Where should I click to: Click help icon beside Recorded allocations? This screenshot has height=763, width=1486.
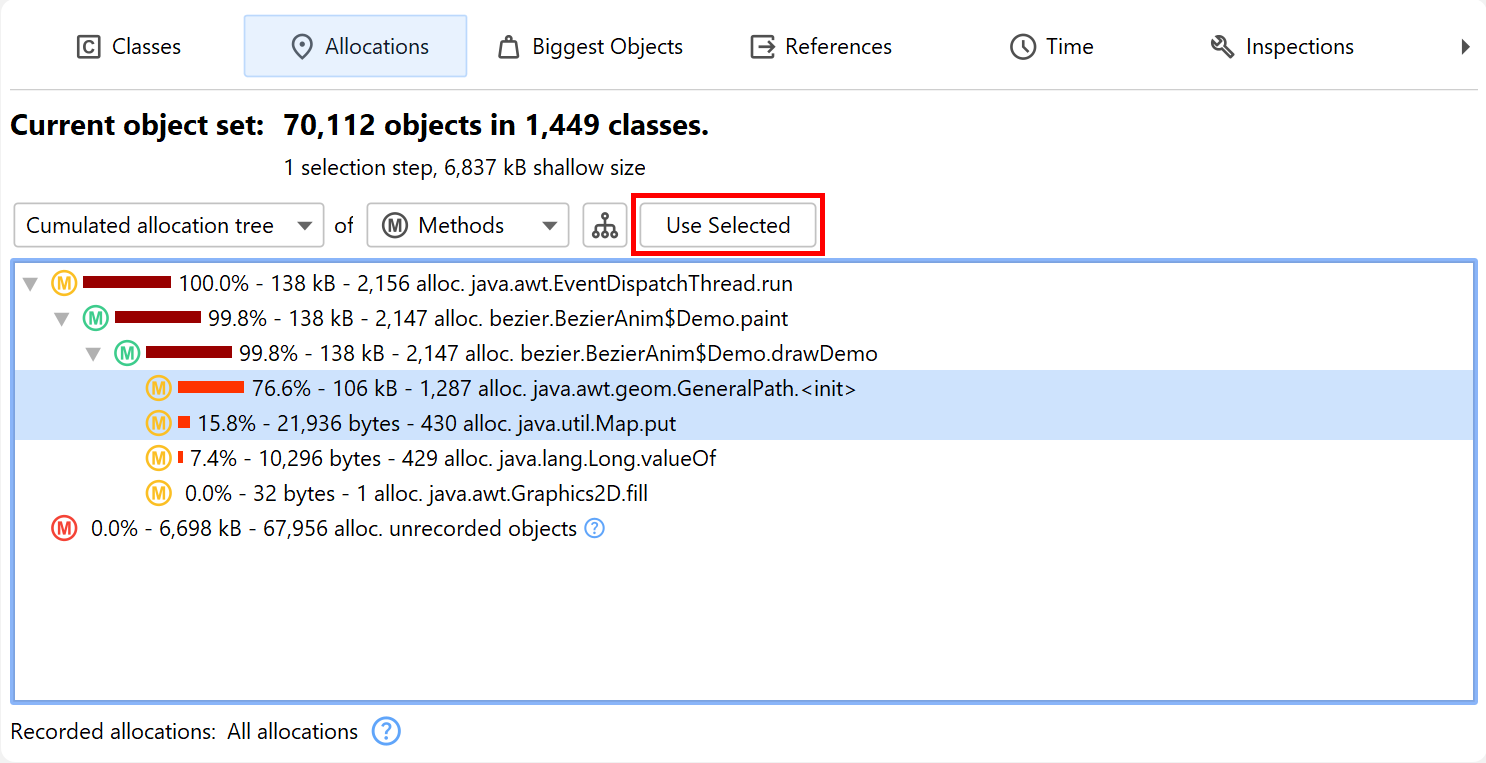click(386, 732)
